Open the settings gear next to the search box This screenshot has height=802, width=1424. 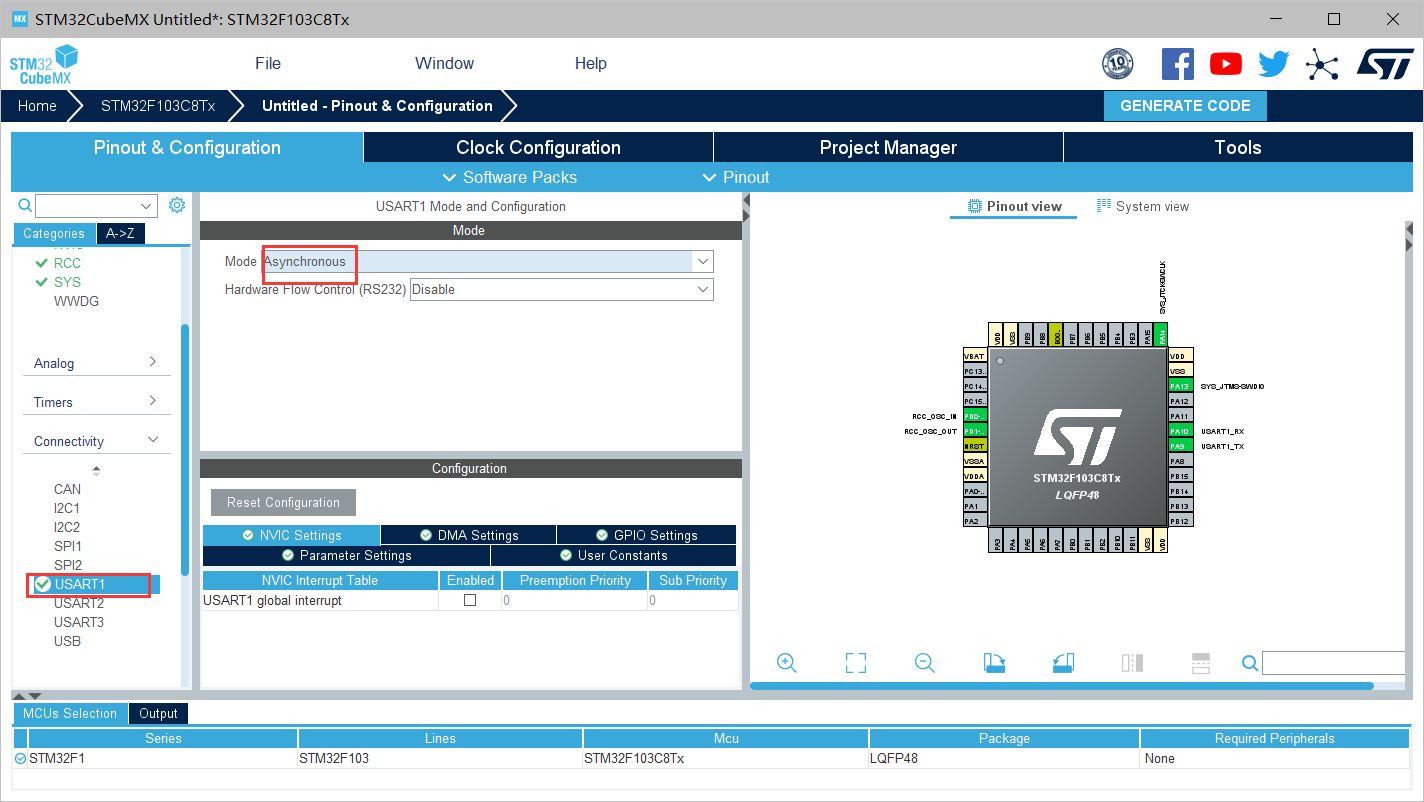tap(177, 204)
